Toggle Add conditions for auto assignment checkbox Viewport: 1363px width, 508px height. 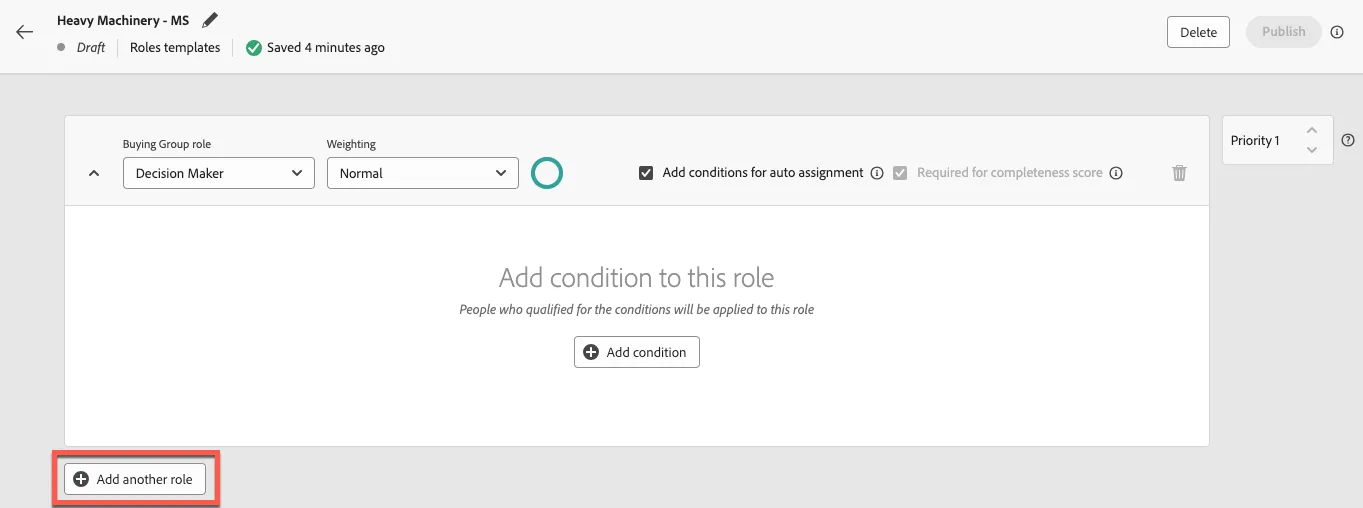[646, 173]
